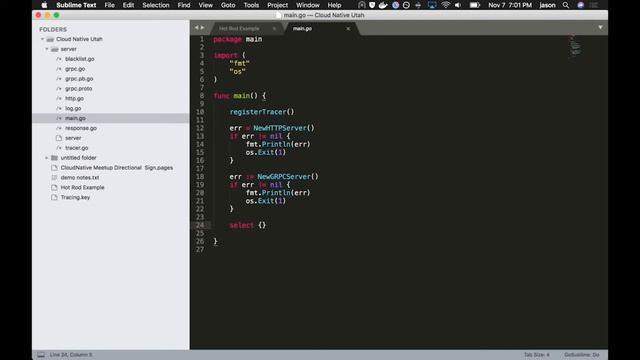Click the "fmt" import string
Screen dimensions: 640x360
[239, 63]
